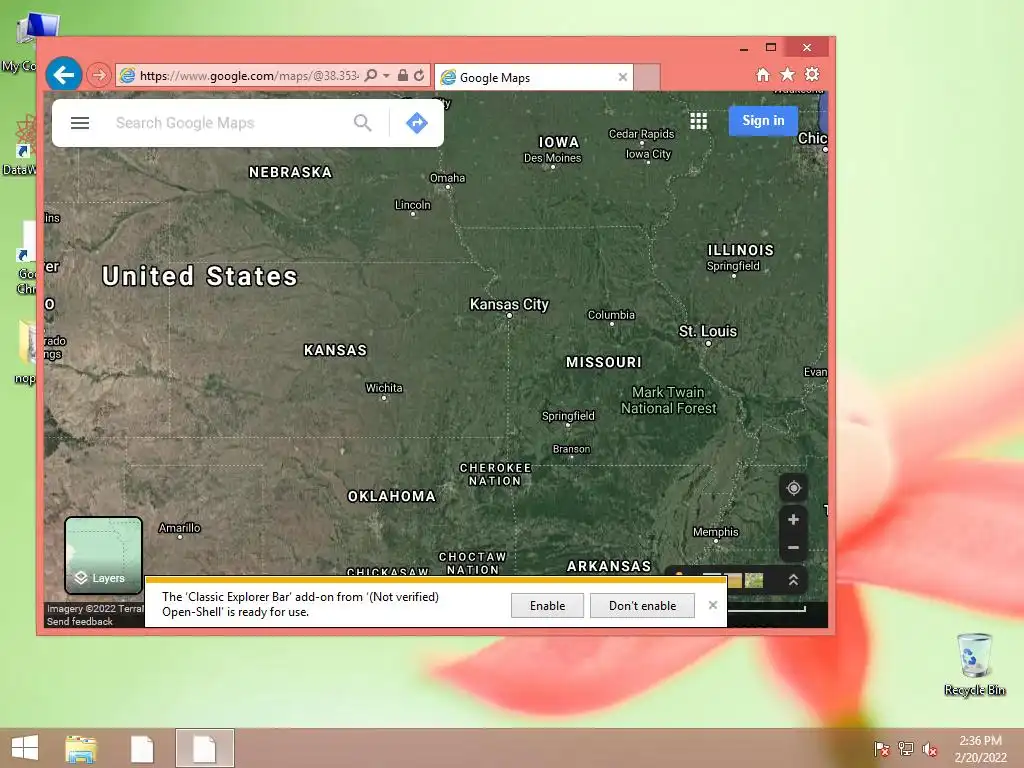Close the Google Maps tab
The image size is (1024, 768).
click(x=622, y=77)
